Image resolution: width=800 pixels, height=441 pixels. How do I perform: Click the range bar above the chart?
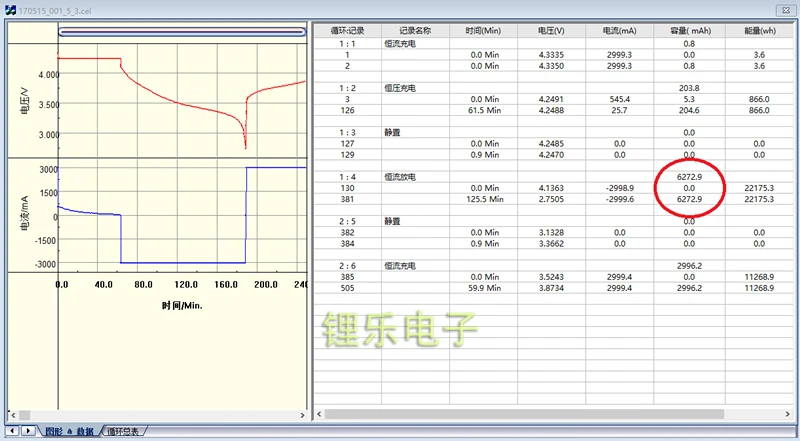182,32
